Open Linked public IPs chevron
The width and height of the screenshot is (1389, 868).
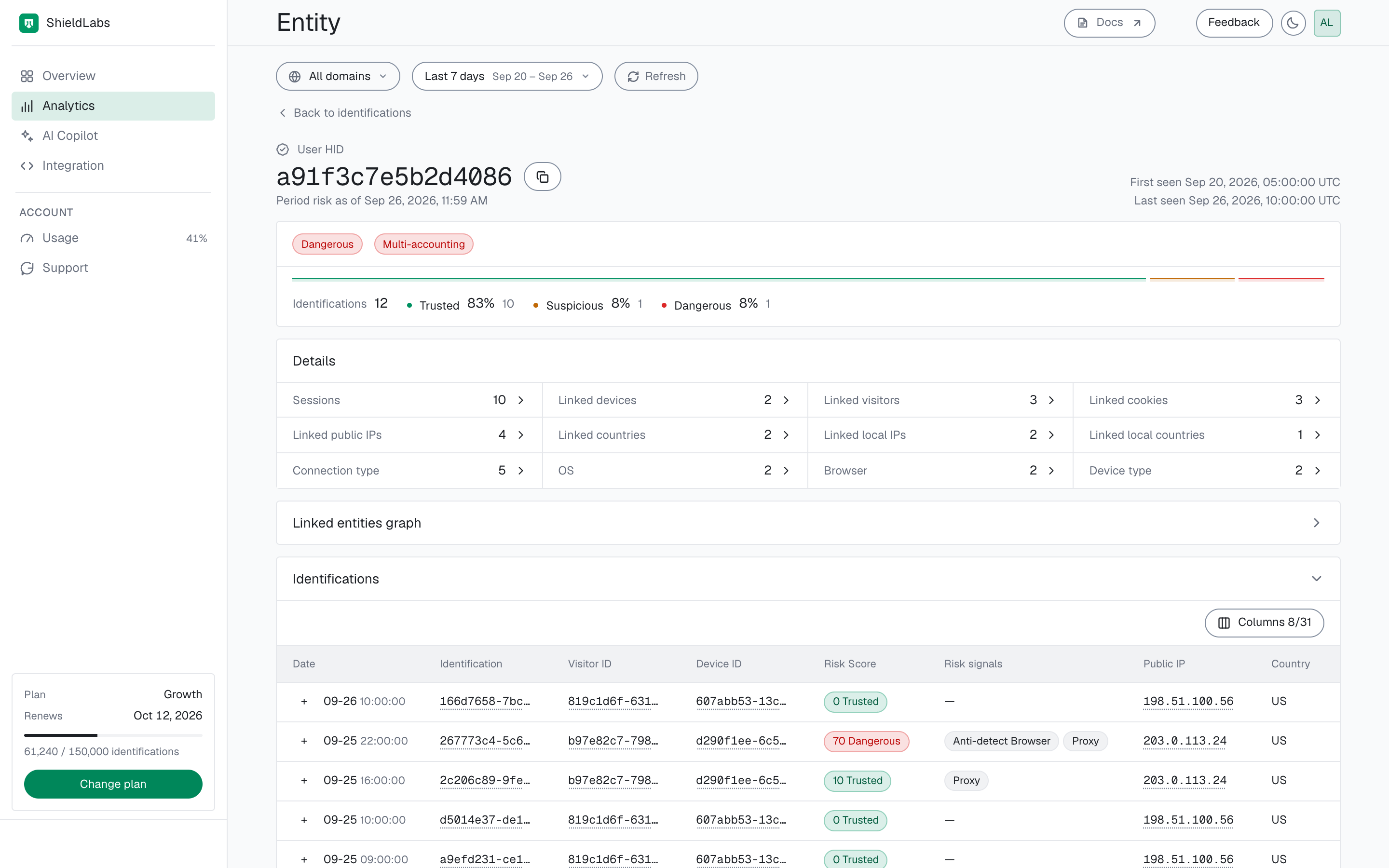(520, 434)
